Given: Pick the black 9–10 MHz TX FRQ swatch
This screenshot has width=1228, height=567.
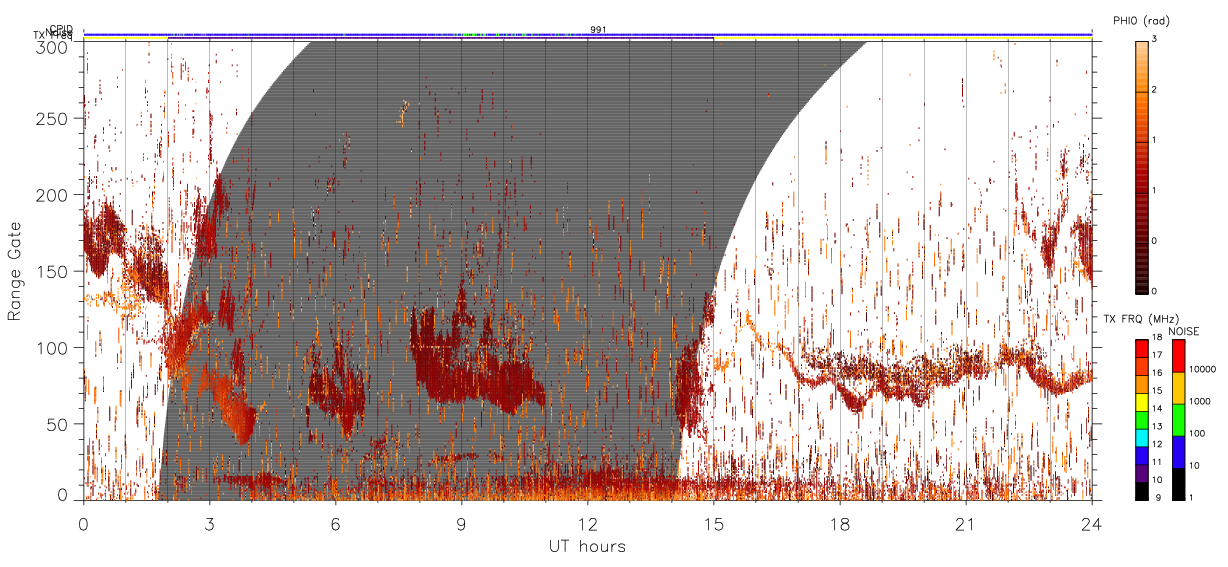Looking at the screenshot, I should point(1141,491).
